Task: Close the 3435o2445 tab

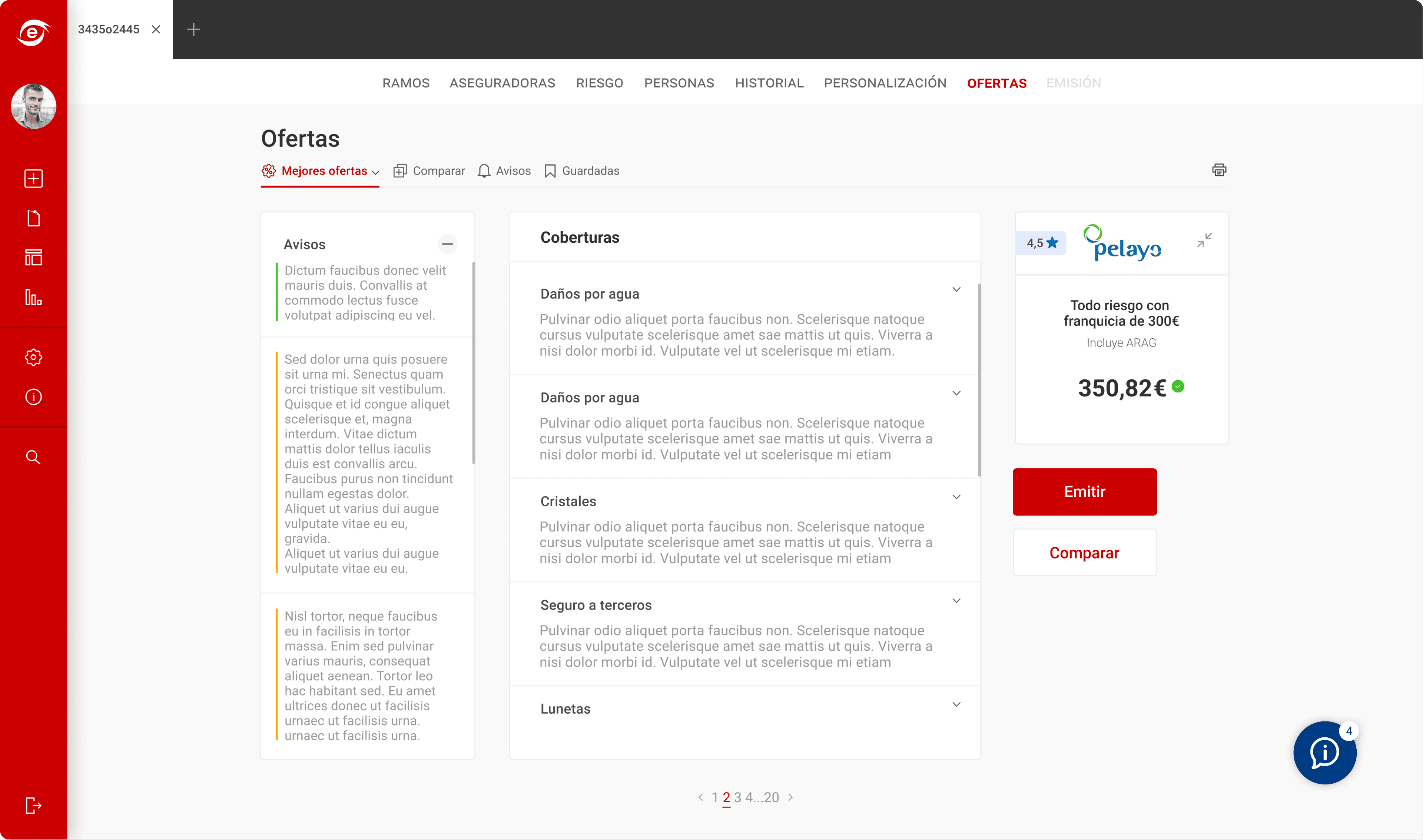Action: 156,29
